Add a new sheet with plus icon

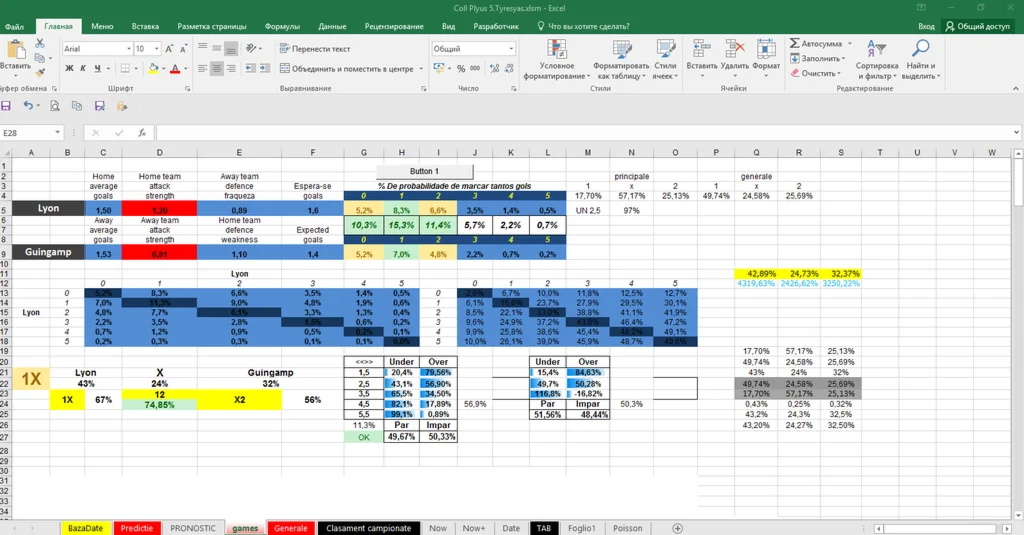pyautogui.click(x=677, y=528)
